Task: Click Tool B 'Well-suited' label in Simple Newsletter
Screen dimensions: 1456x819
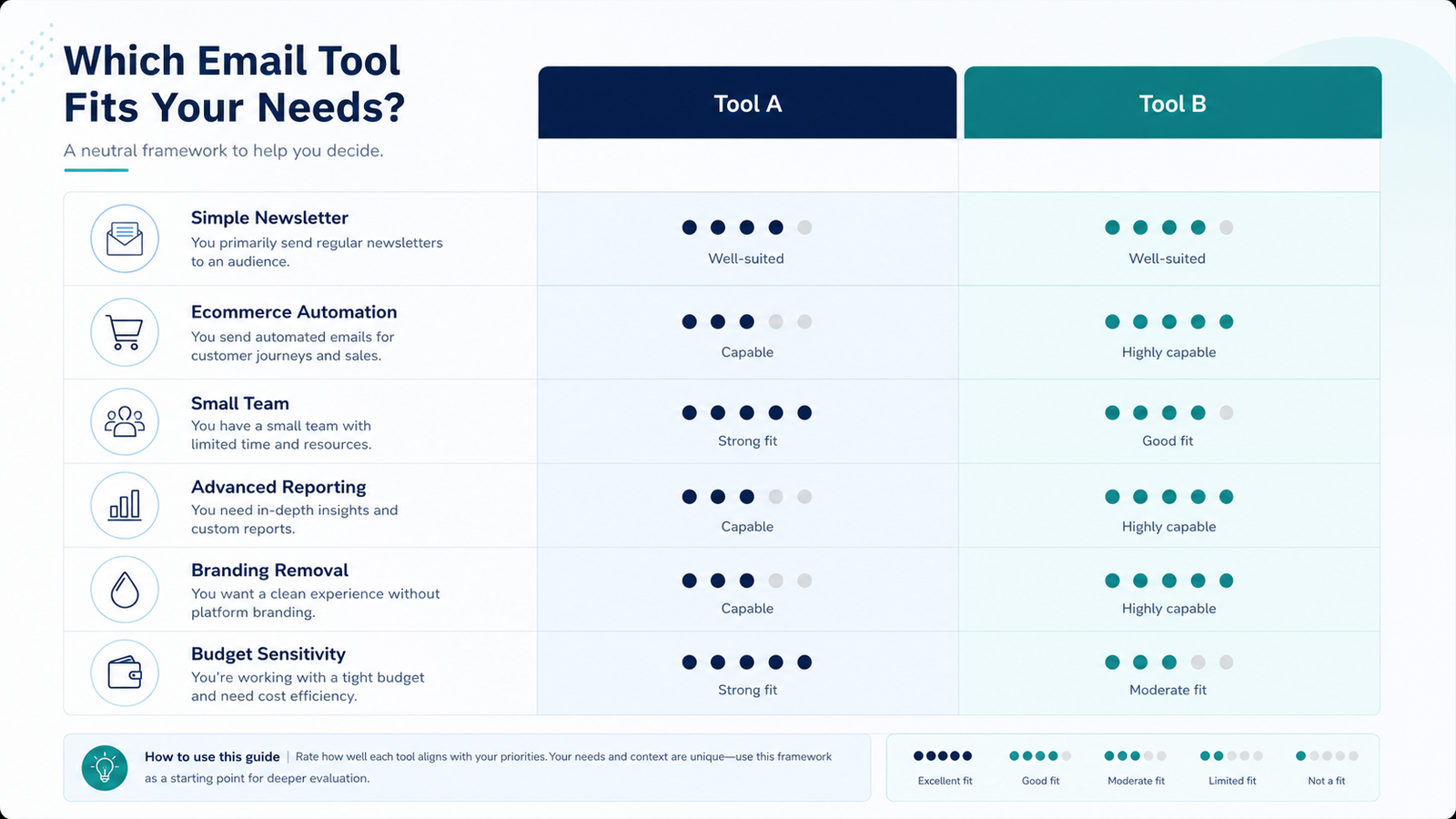Action: 1168,258
